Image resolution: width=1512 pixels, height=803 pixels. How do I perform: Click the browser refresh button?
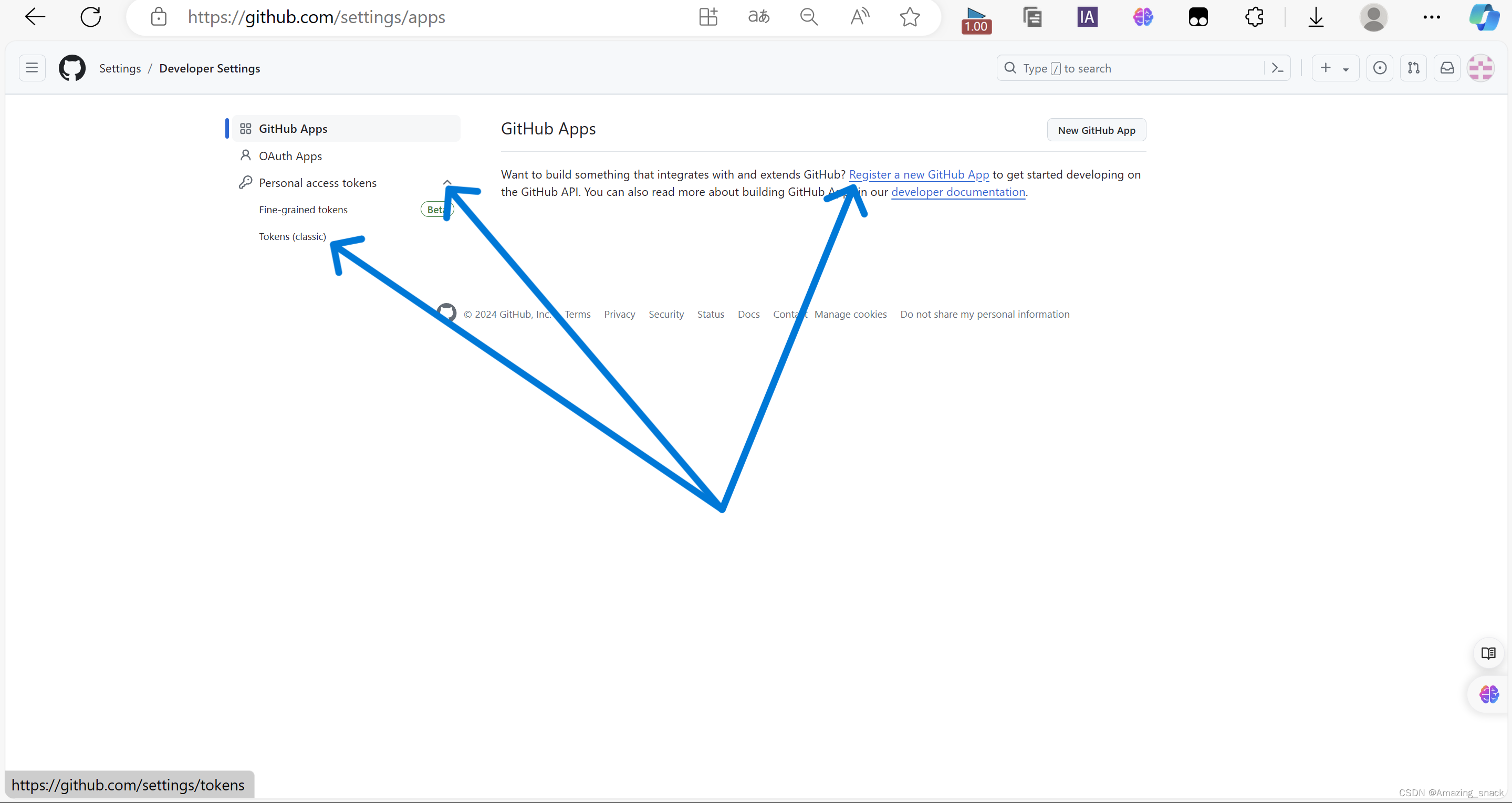click(x=90, y=16)
